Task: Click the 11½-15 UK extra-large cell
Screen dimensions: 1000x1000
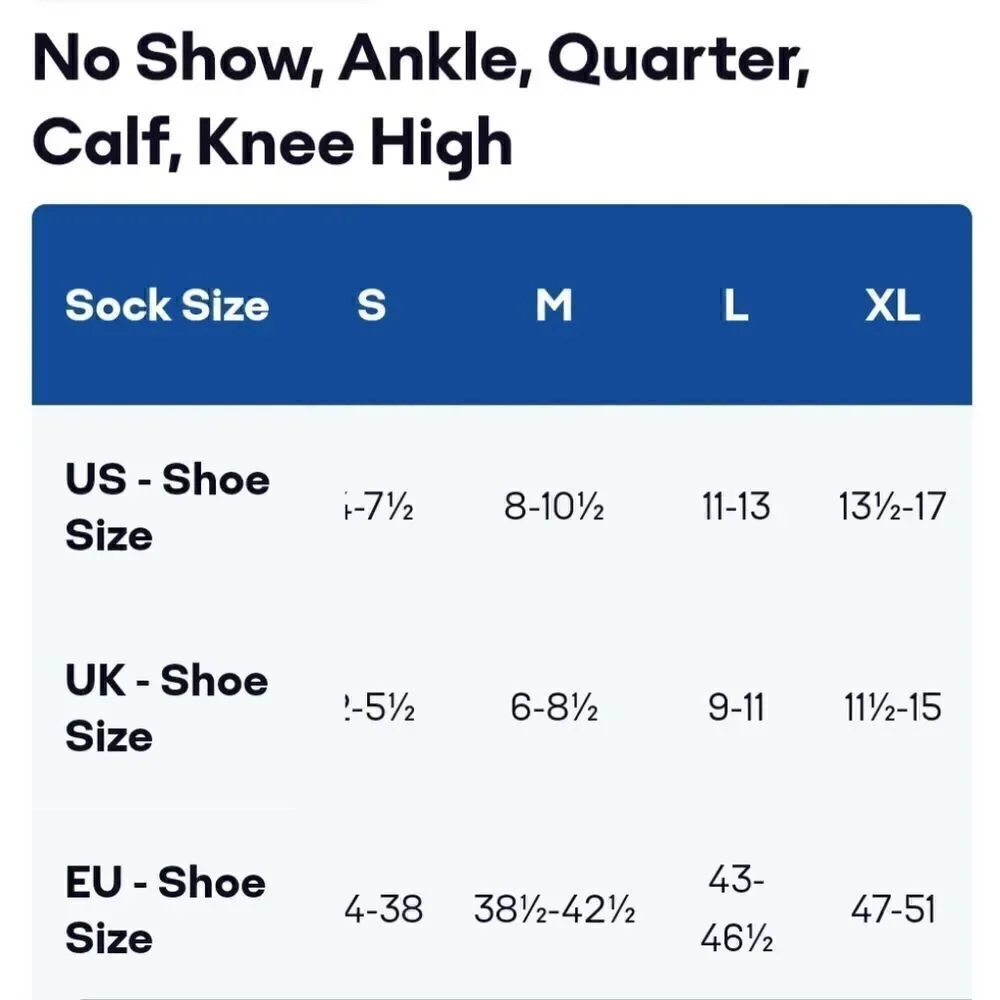Action: (892, 708)
